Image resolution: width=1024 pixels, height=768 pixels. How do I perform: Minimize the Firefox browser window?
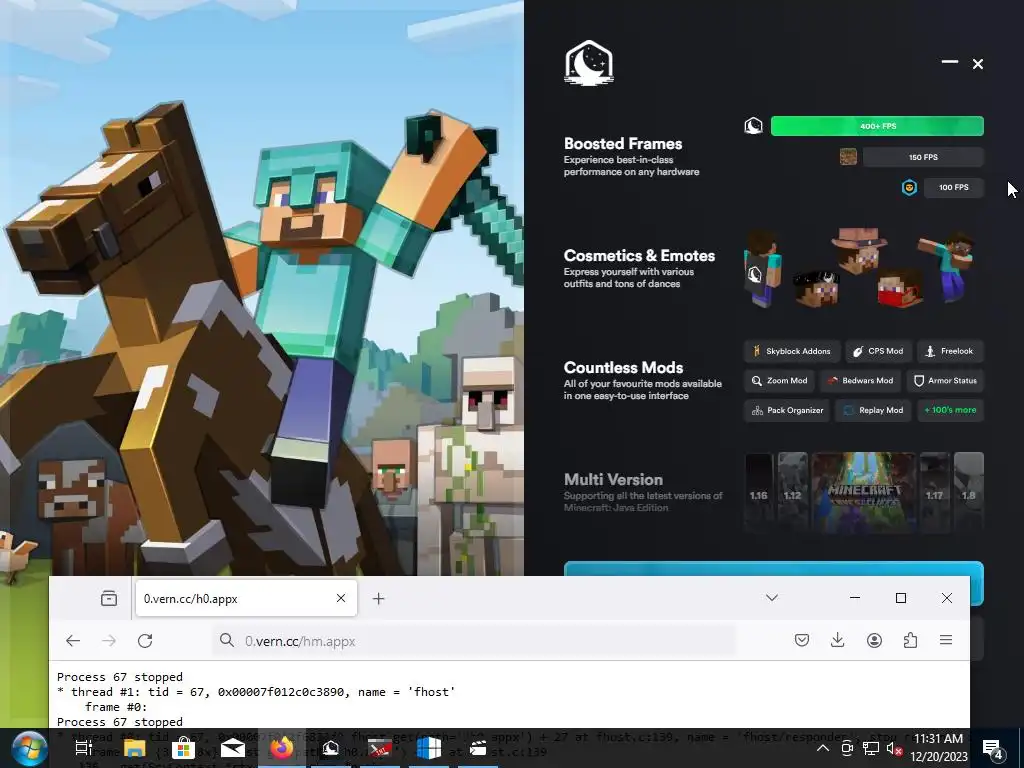point(855,598)
